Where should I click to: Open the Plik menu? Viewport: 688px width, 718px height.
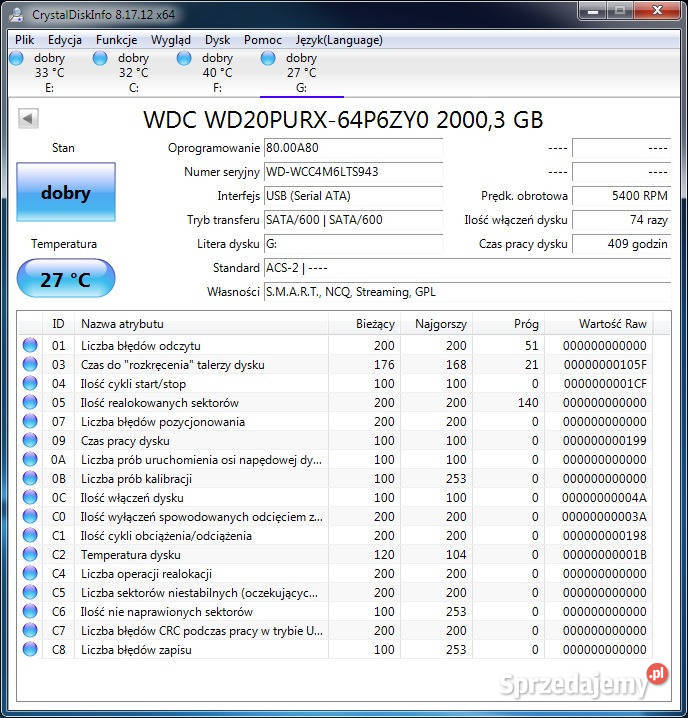coord(24,40)
